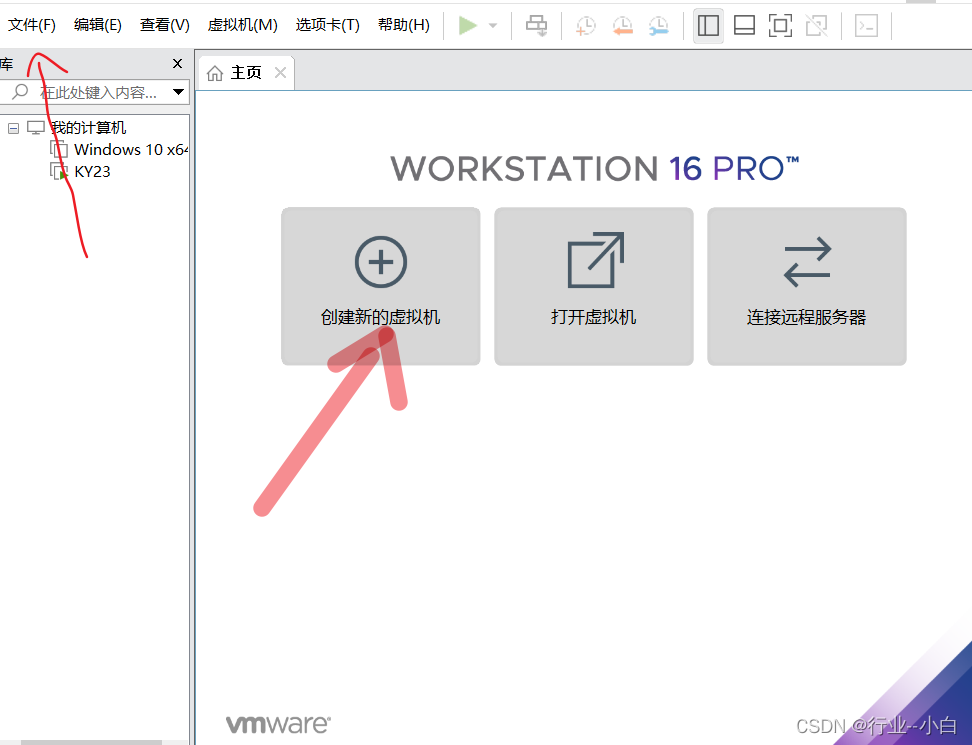This screenshot has height=745, width=972.
Task: Open the 虚拟机(M) menu
Action: point(242,25)
